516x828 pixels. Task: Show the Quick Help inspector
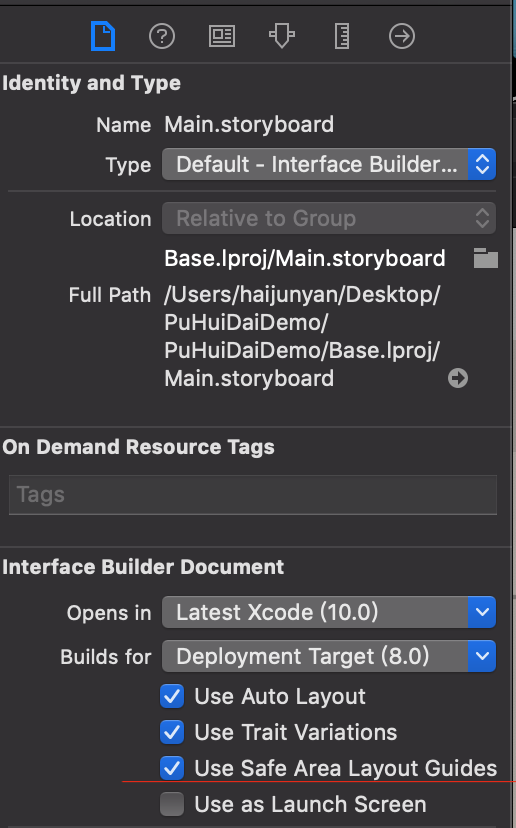(162, 36)
